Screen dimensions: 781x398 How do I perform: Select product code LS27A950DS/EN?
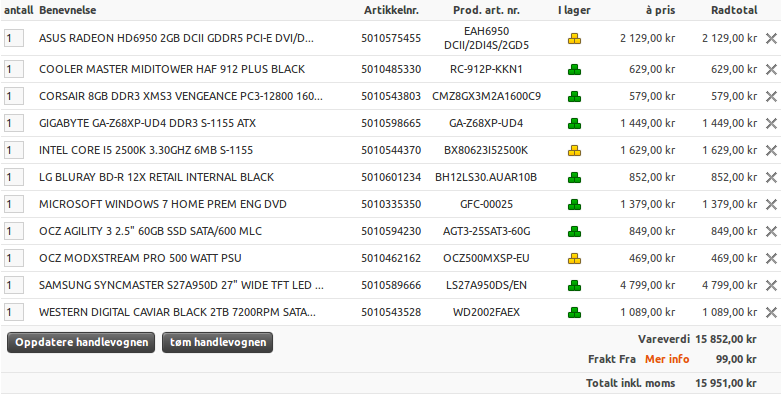pyautogui.click(x=486, y=285)
